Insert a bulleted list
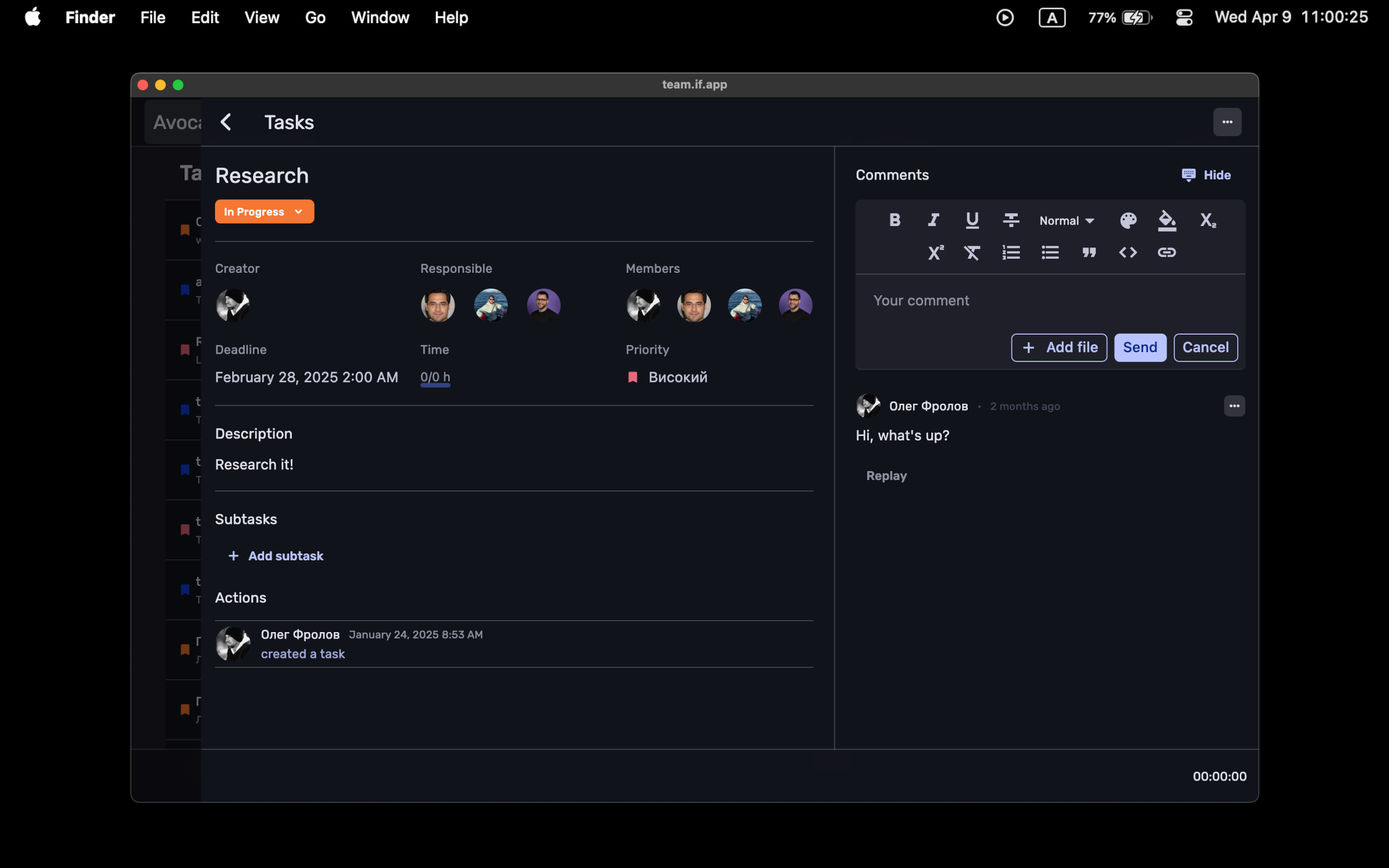Image resolution: width=1389 pixels, height=868 pixels. [1050, 252]
